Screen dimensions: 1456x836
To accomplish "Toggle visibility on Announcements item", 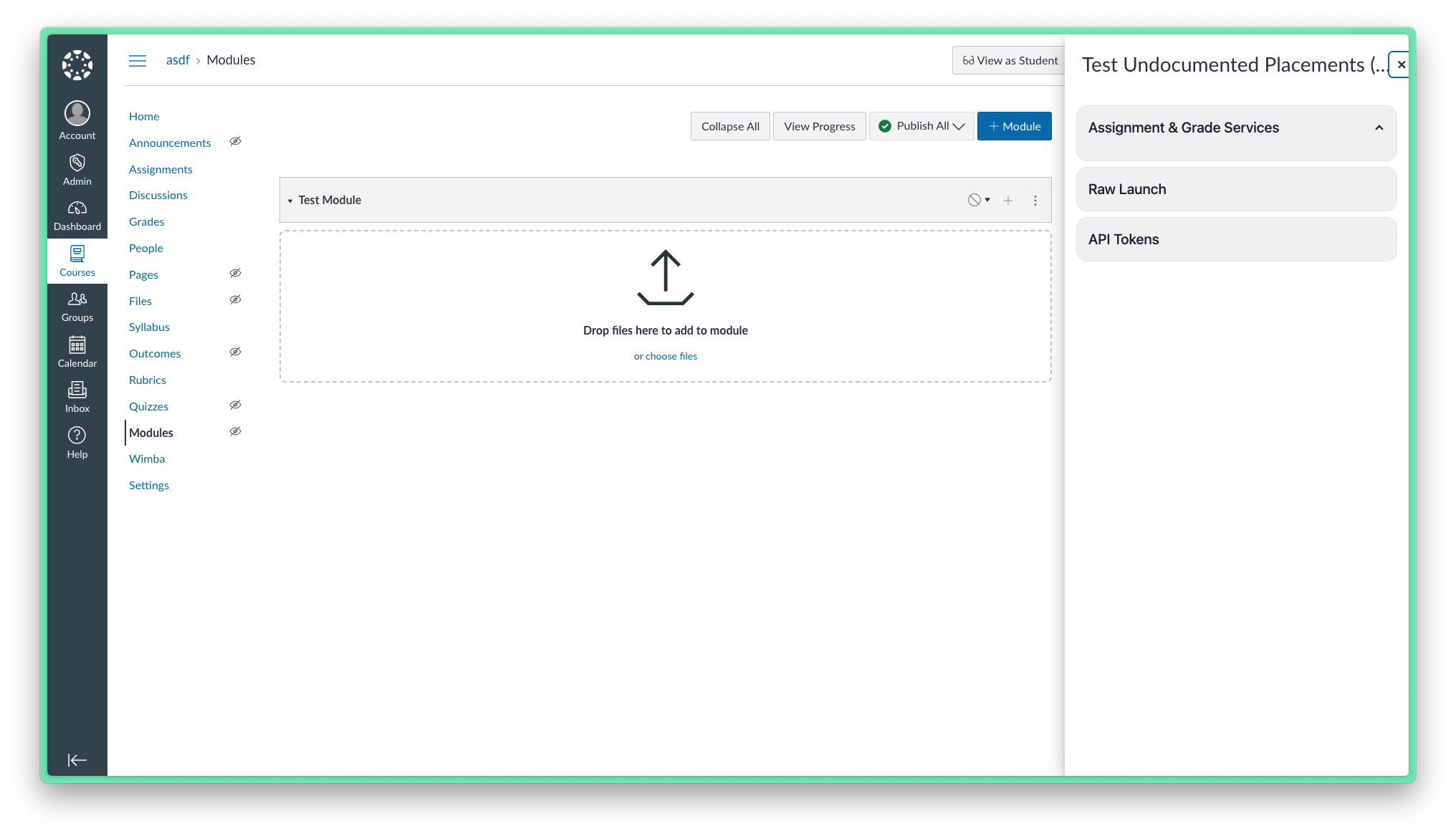I will [x=235, y=142].
